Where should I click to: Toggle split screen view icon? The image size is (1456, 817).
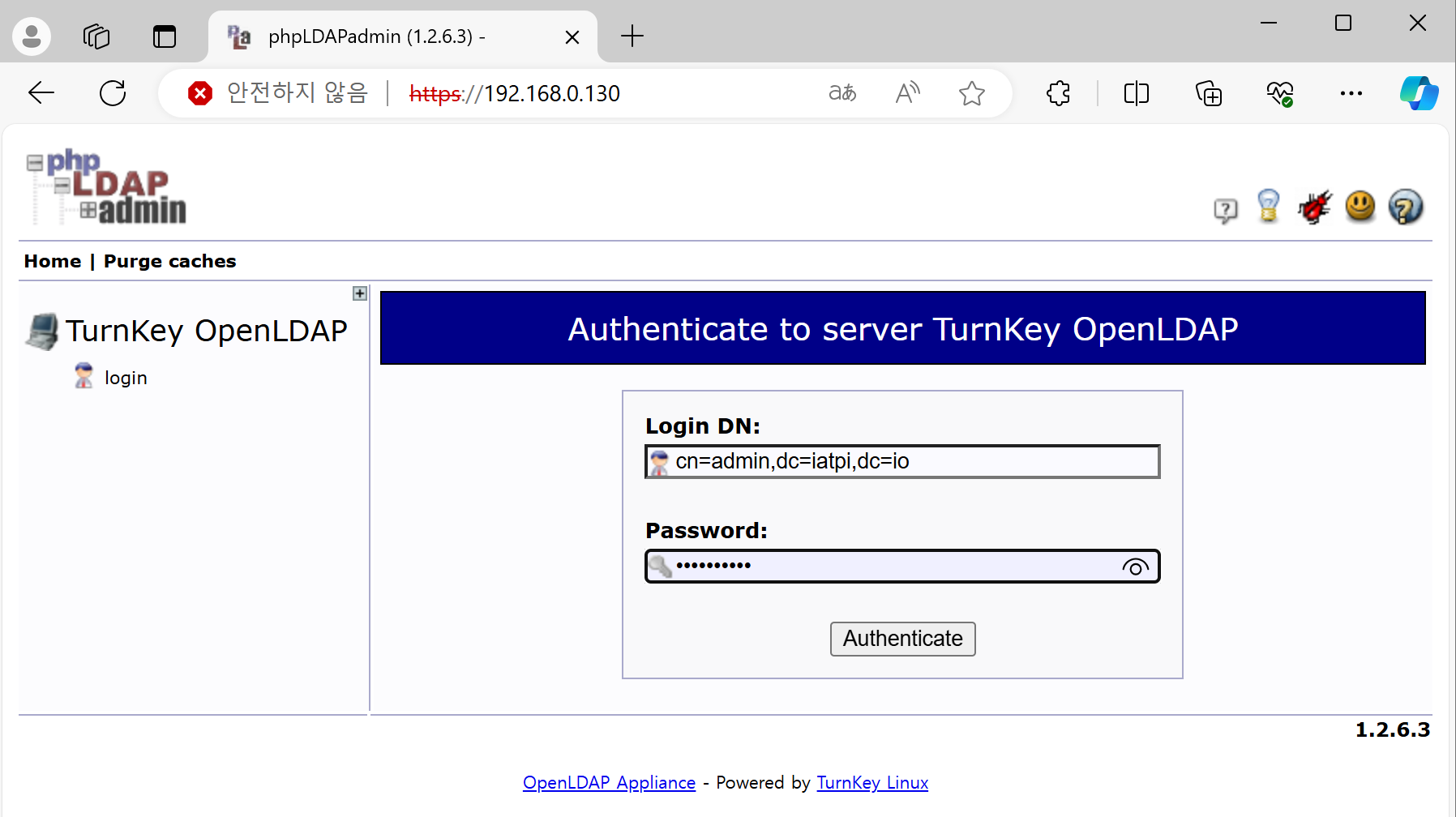click(x=1136, y=93)
